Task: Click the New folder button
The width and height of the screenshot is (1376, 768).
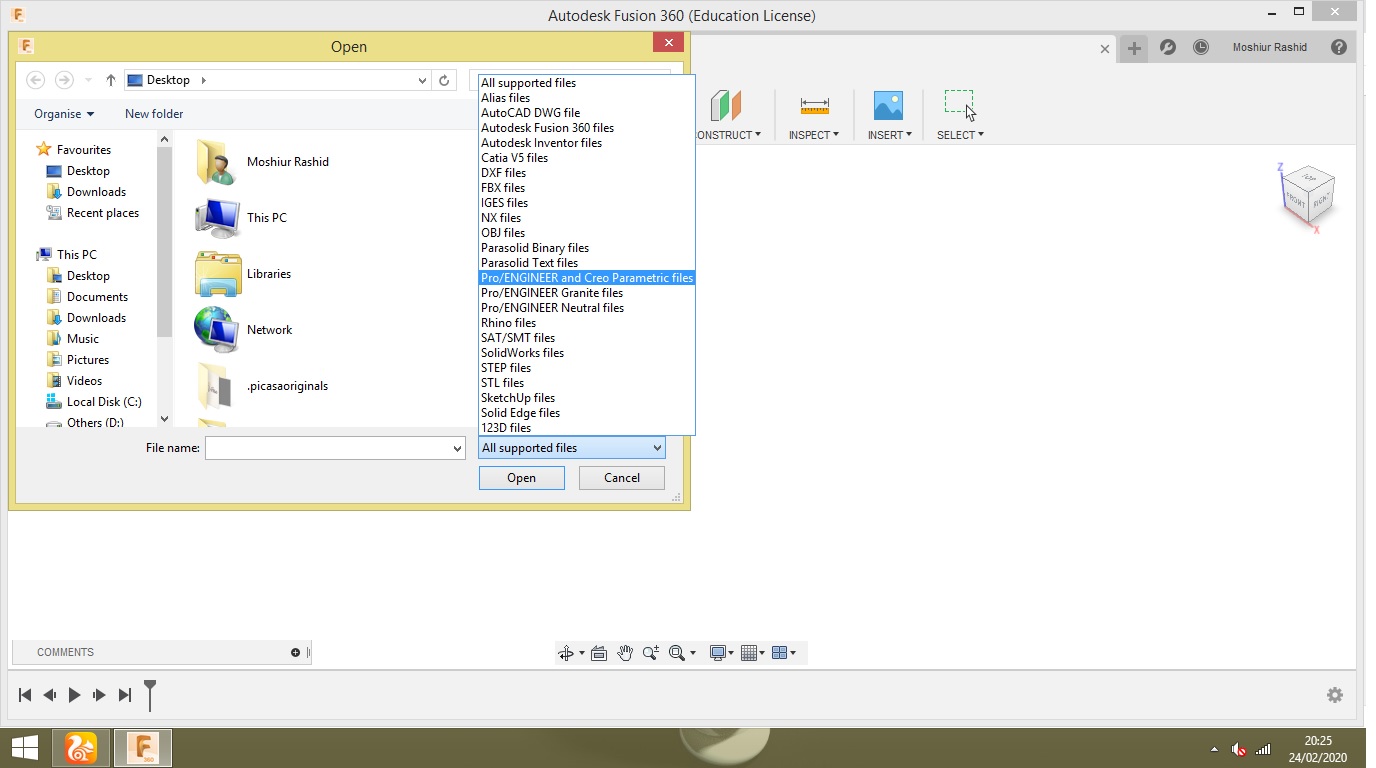Action: pyautogui.click(x=154, y=114)
